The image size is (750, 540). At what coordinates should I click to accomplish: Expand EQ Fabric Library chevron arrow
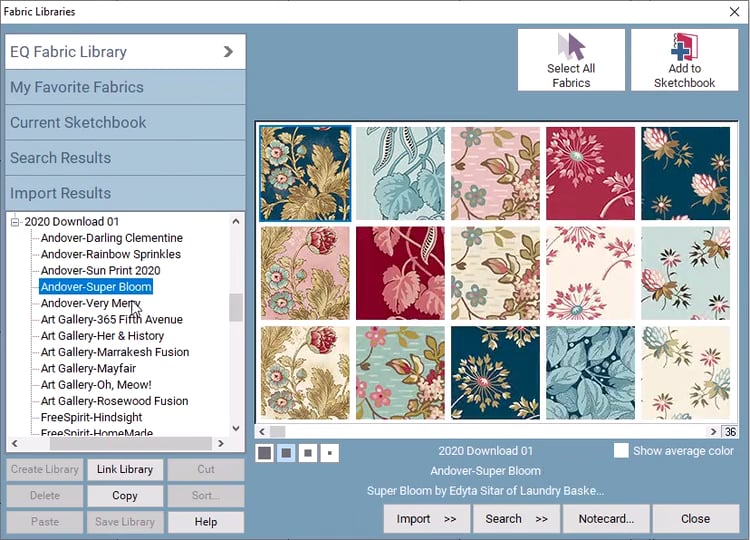(228, 52)
